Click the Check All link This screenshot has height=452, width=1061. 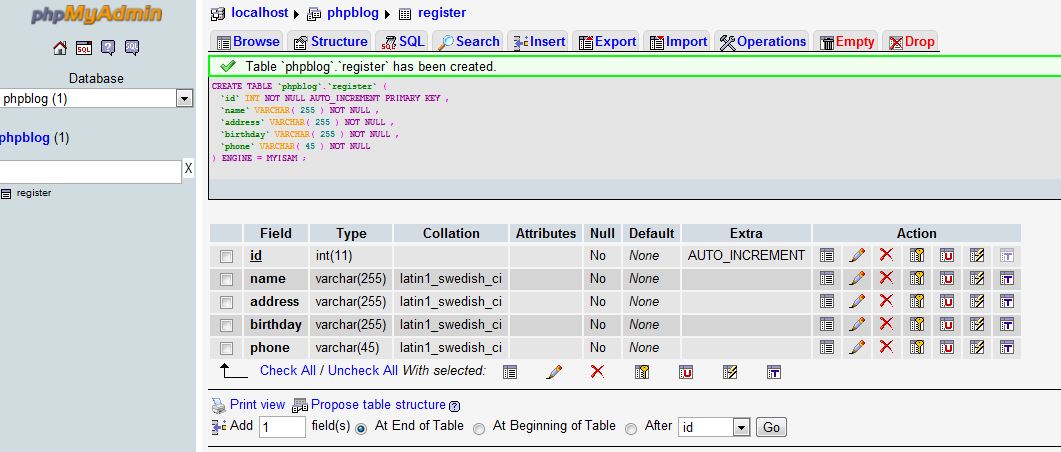tap(288, 371)
